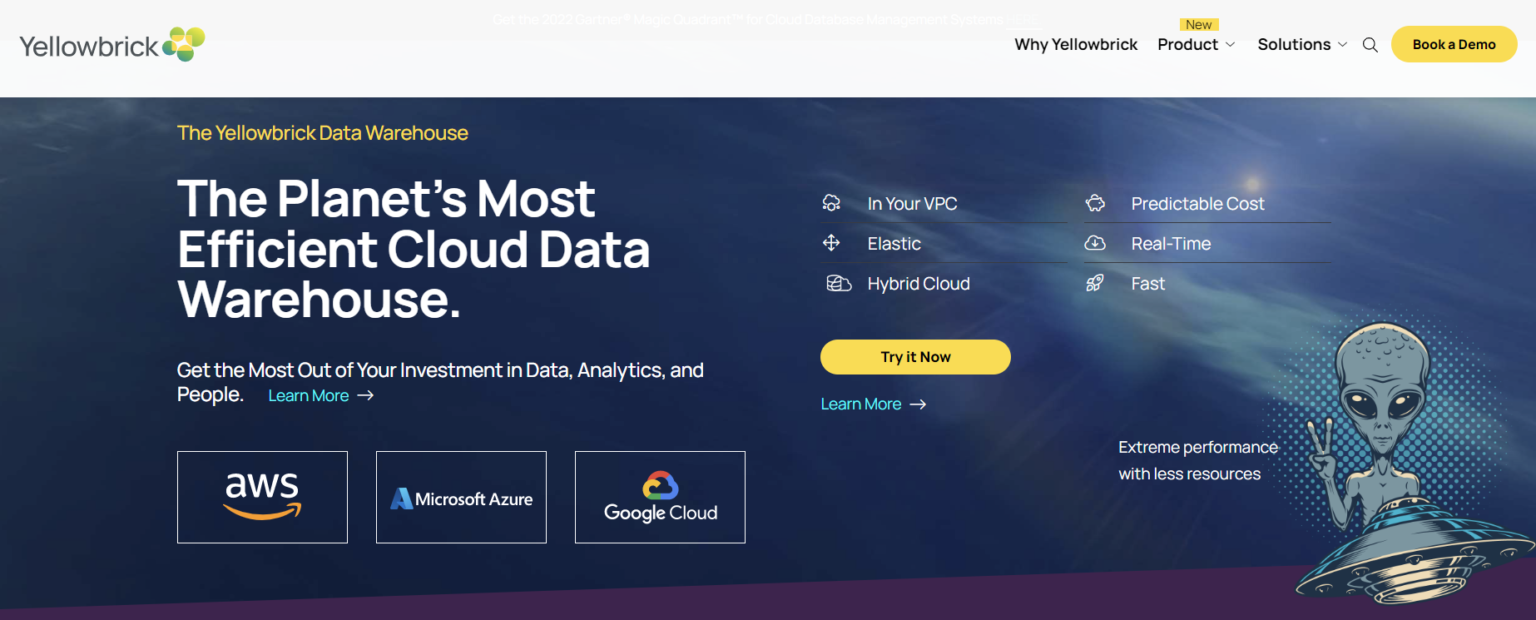Expand the Solutions dropdown chevron
Viewport: 1536px width, 620px height.
tap(1342, 45)
